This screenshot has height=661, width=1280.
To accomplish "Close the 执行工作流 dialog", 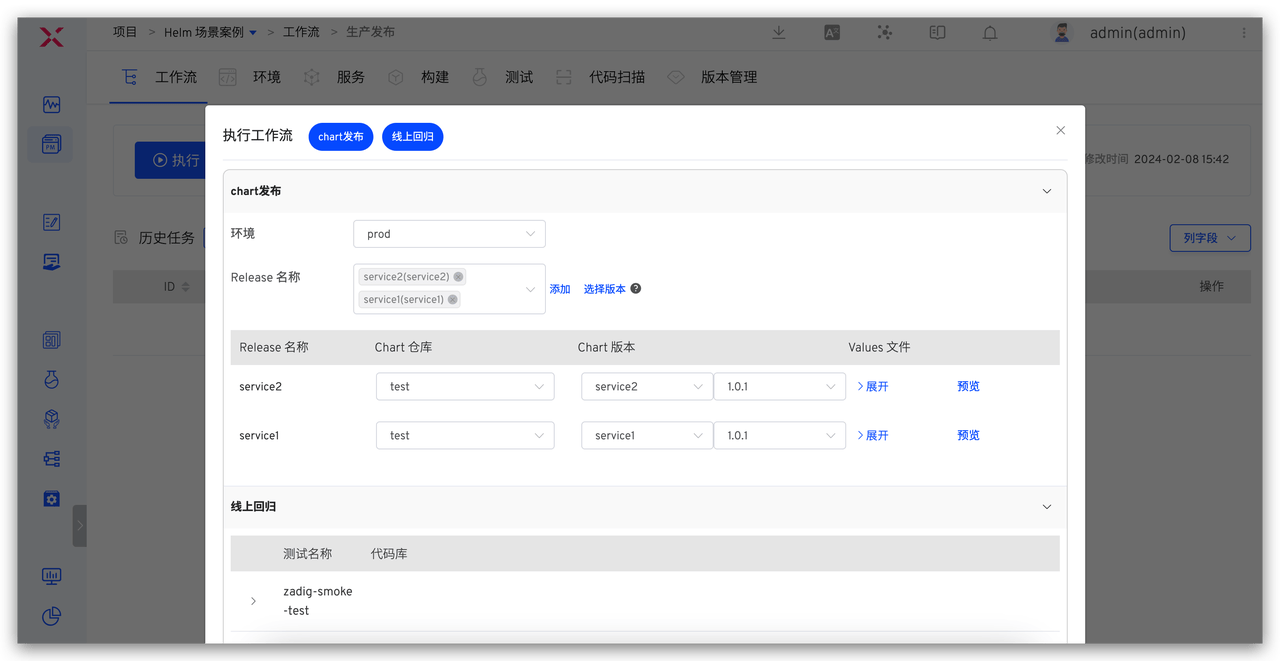I will (1060, 130).
